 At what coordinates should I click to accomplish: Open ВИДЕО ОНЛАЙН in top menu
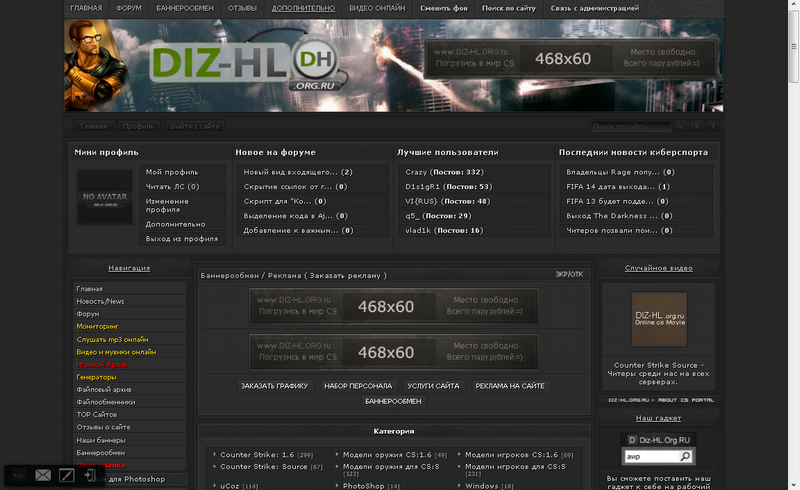pyautogui.click(x=377, y=8)
